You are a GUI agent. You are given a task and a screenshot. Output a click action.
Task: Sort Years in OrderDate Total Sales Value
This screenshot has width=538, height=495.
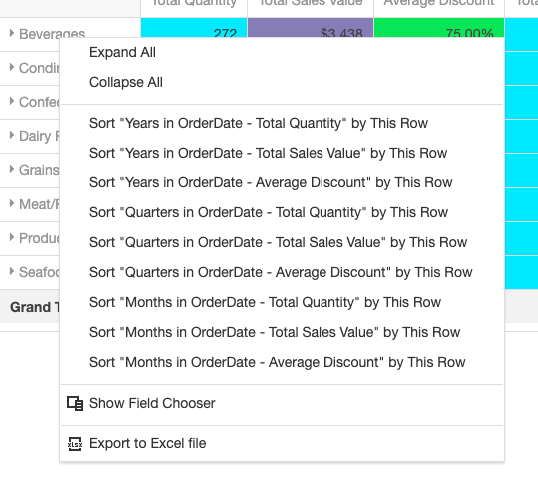tap(282, 153)
